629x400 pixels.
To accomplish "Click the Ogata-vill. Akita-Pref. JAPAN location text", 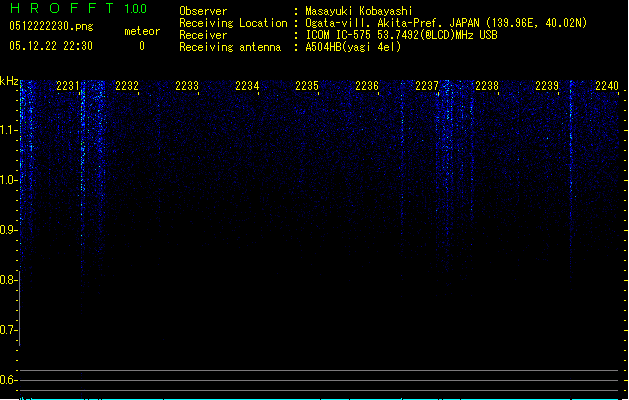I will pos(446,23).
